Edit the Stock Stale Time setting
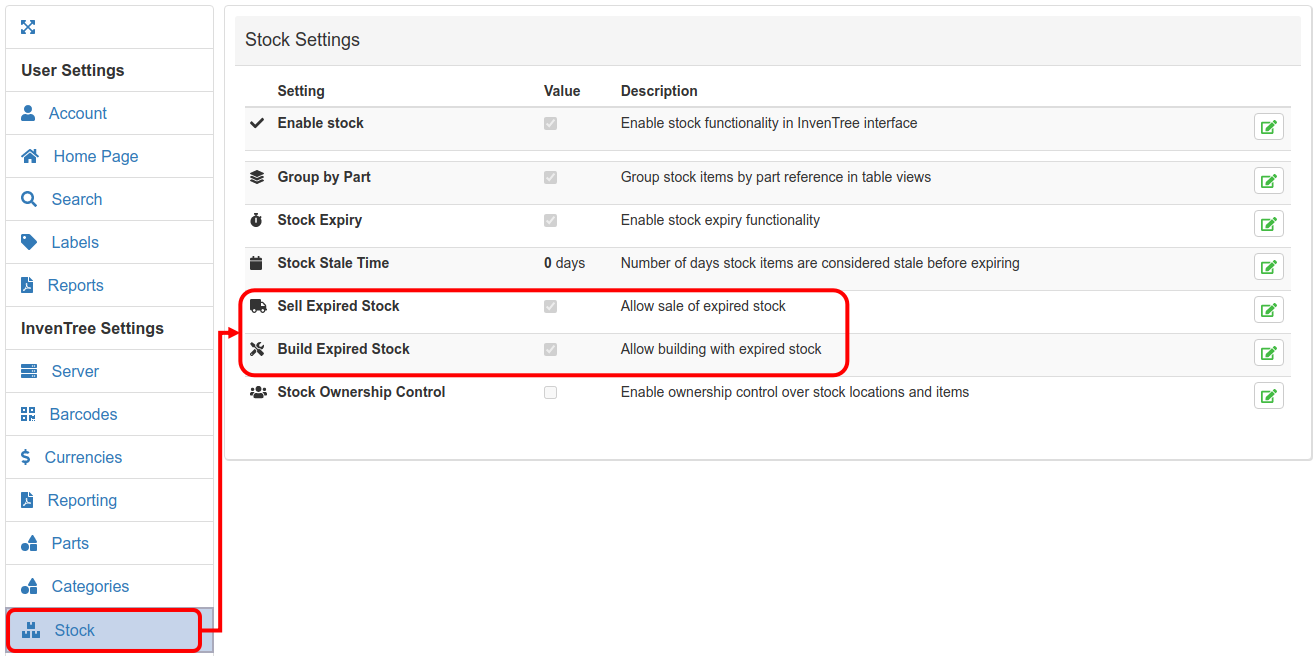The width and height of the screenshot is (1316, 656). [x=1268, y=267]
